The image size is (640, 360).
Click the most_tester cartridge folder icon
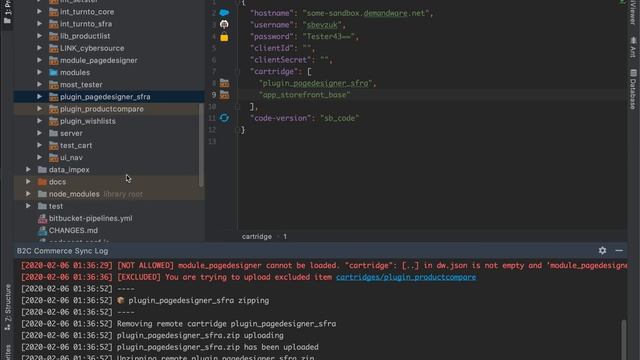pos(53,84)
